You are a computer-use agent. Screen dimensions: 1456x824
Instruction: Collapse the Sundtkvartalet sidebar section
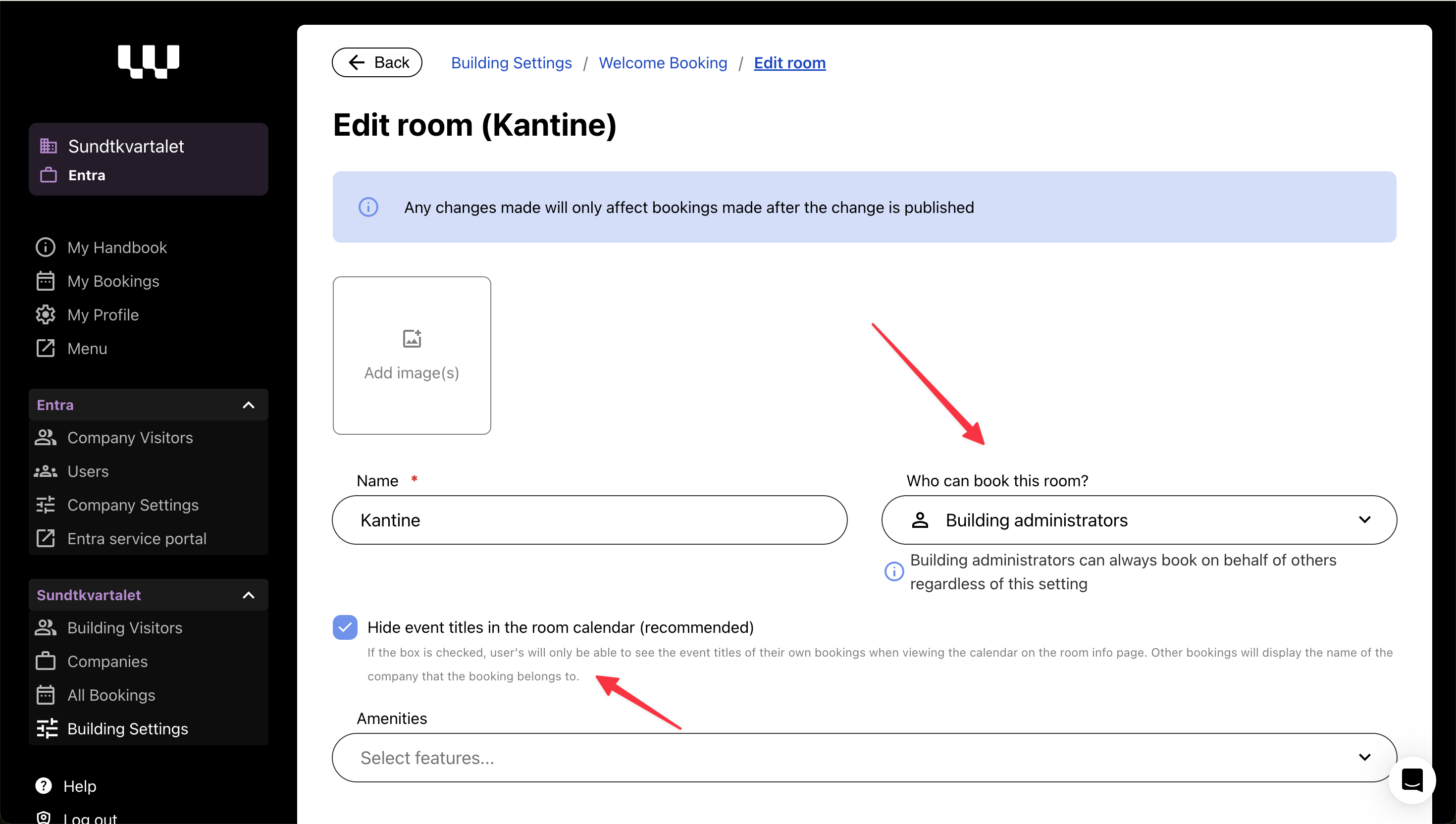pyautogui.click(x=249, y=595)
